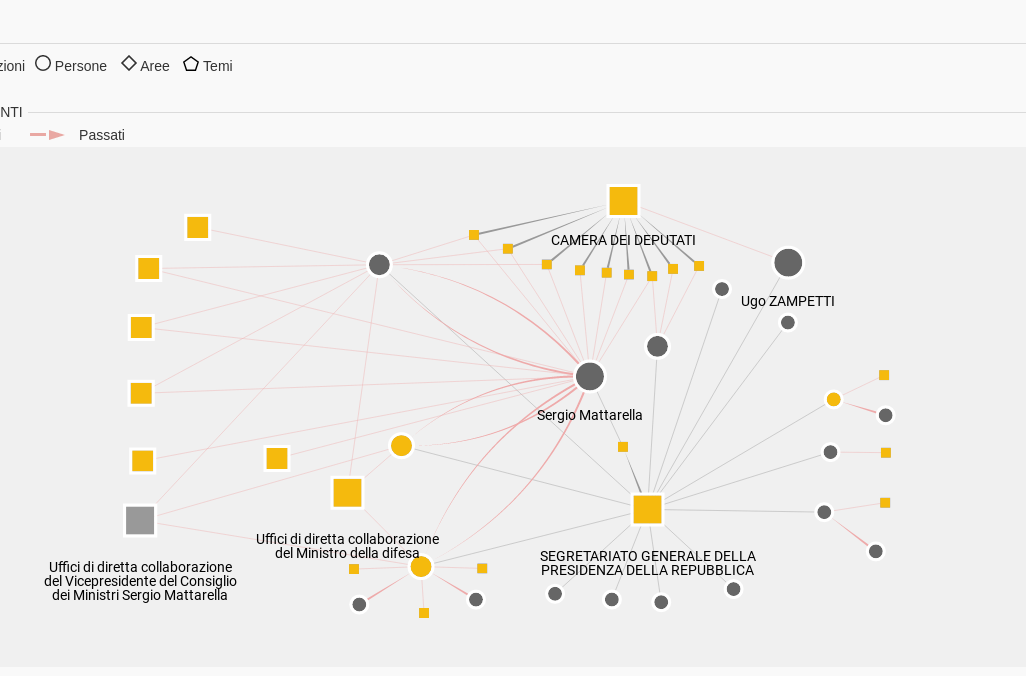Click the Passati legend label
The width and height of the screenshot is (1026, 676).
click(x=101, y=135)
